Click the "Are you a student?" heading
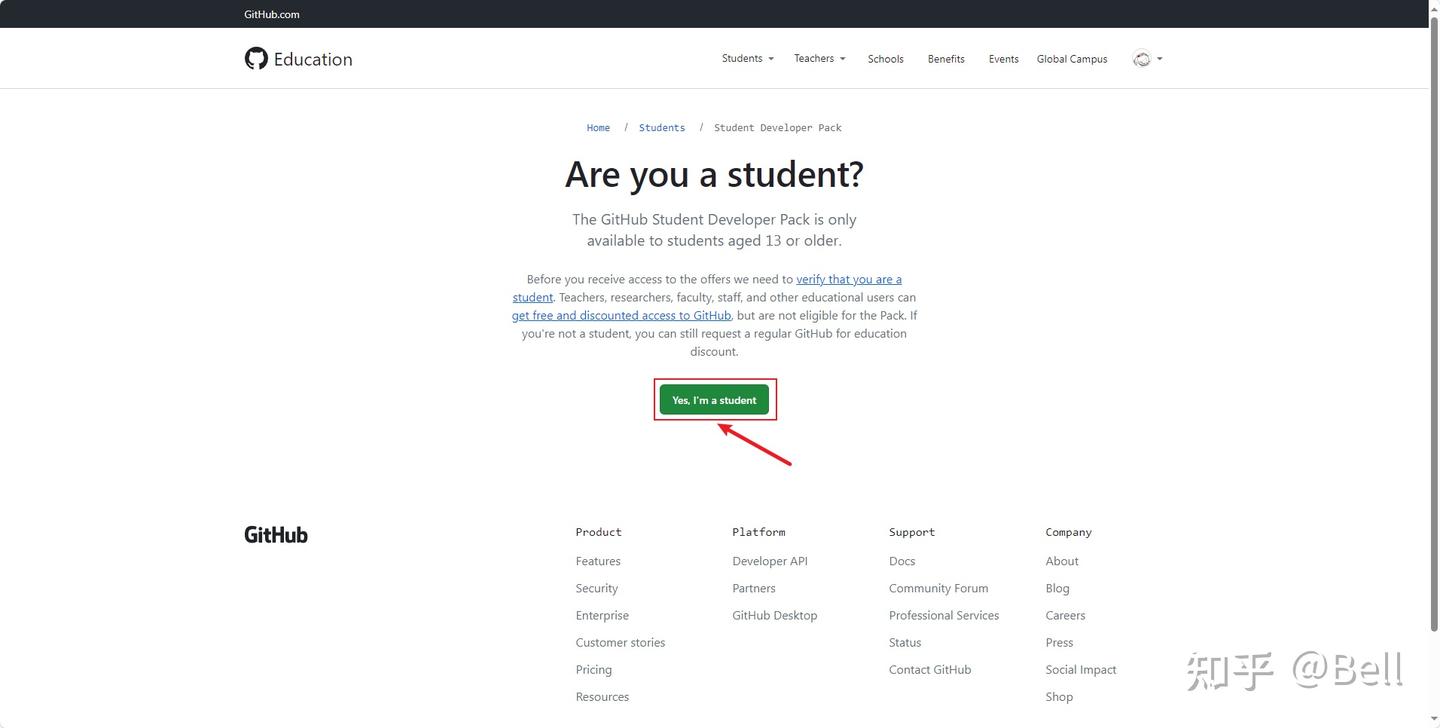The height and width of the screenshot is (728, 1440). [714, 174]
